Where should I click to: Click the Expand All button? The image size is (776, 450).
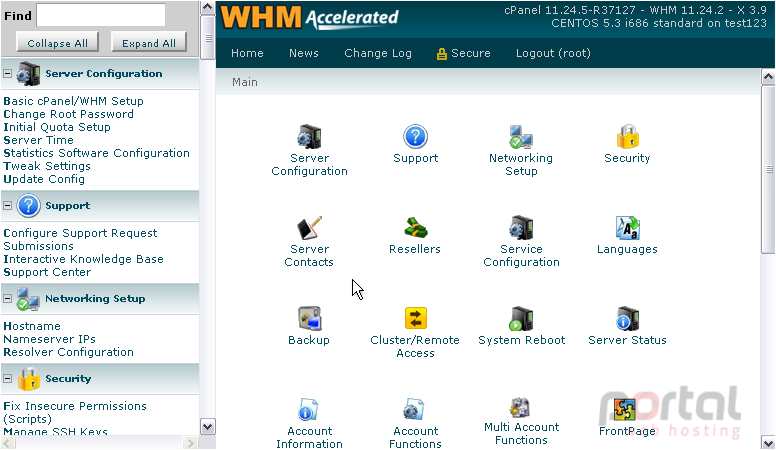[x=148, y=43]
